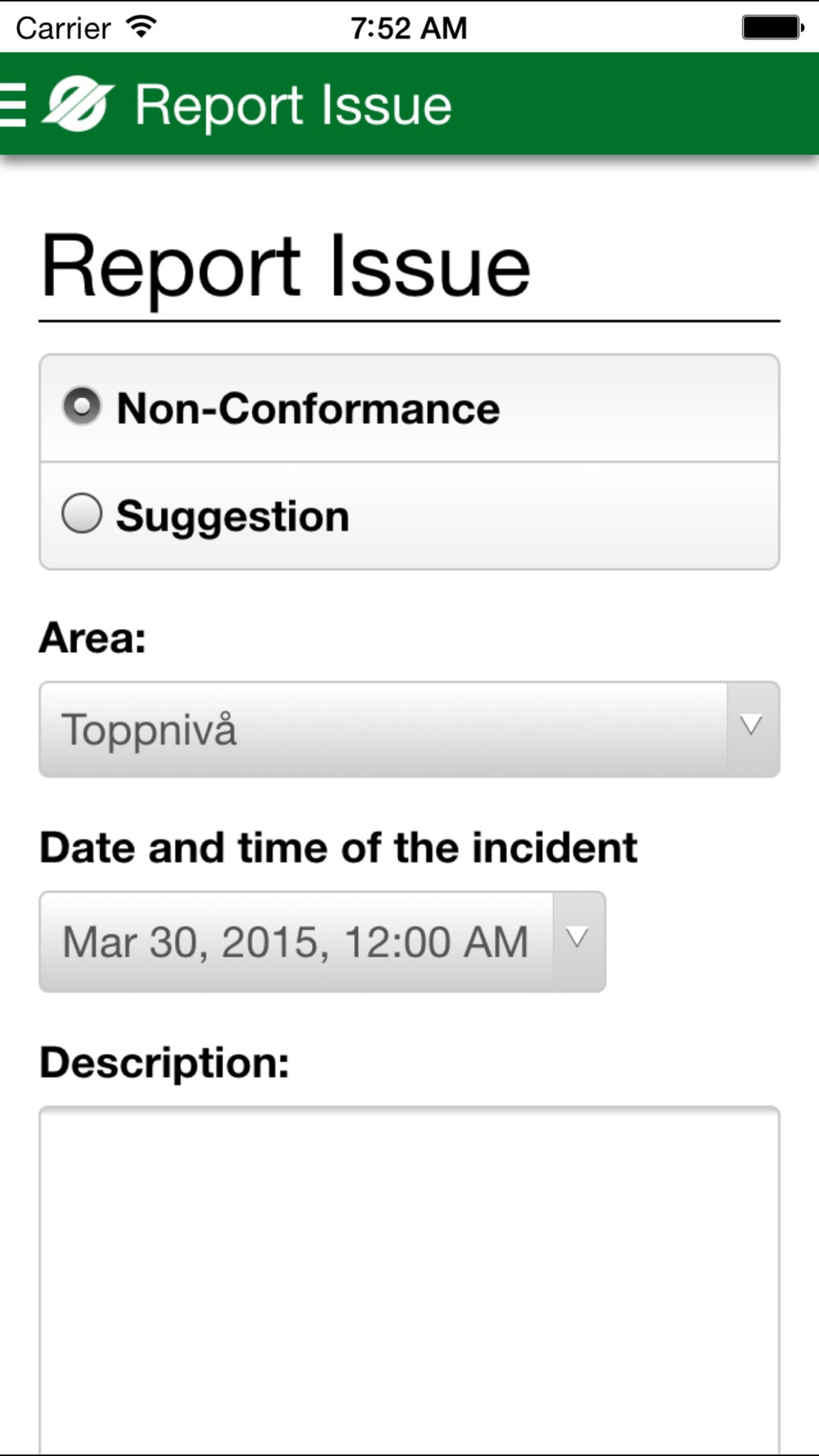Open the hamburger menu icon
819x1456 pixels.
point(12,105)
